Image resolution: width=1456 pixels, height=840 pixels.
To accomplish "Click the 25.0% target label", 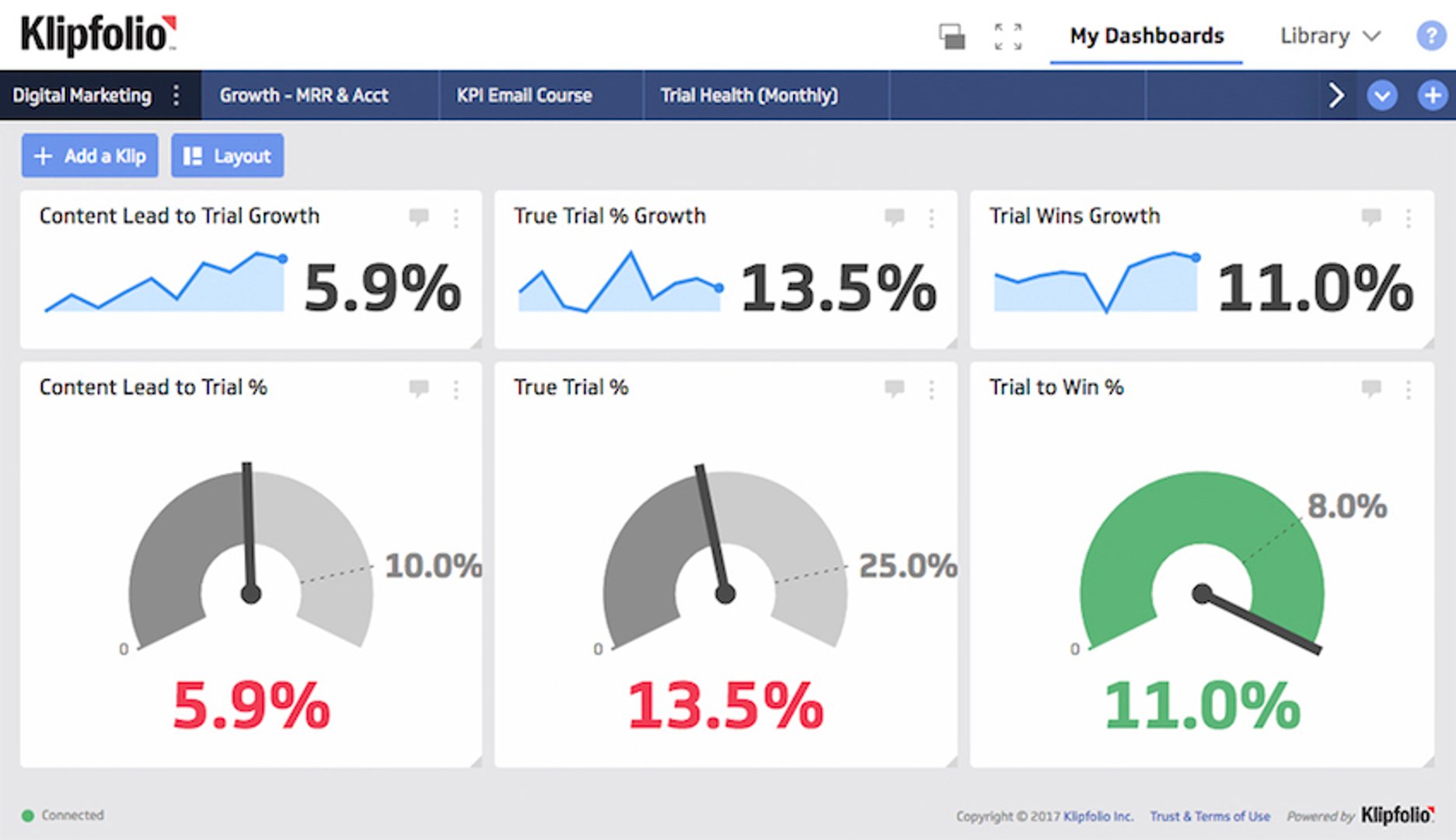I will [907, 565].
